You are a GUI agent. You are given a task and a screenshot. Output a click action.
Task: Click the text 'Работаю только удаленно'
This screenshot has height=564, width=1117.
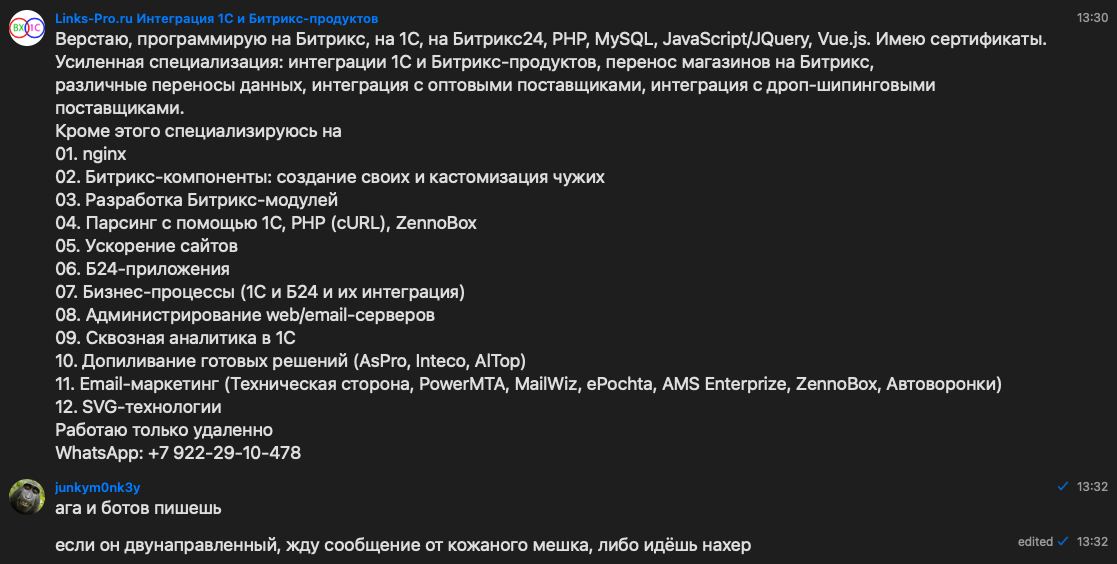tap(164, 430)
